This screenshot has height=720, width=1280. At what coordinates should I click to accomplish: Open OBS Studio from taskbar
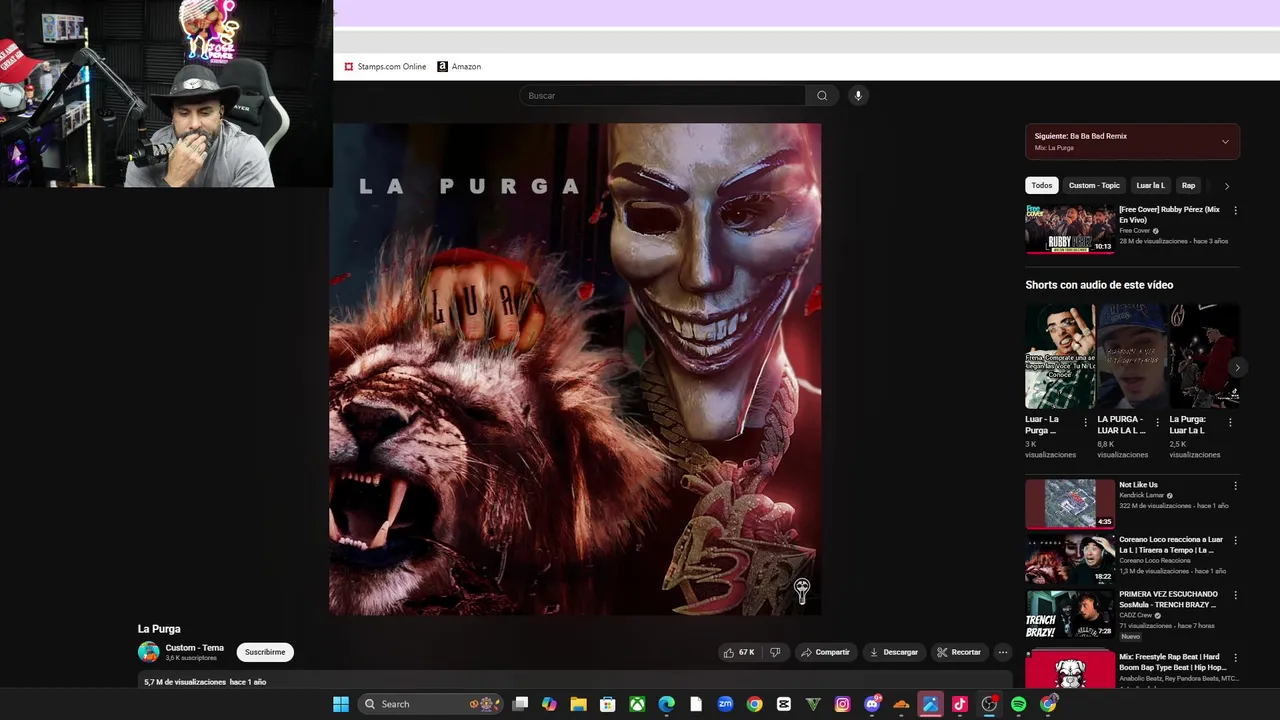(989, 704)
